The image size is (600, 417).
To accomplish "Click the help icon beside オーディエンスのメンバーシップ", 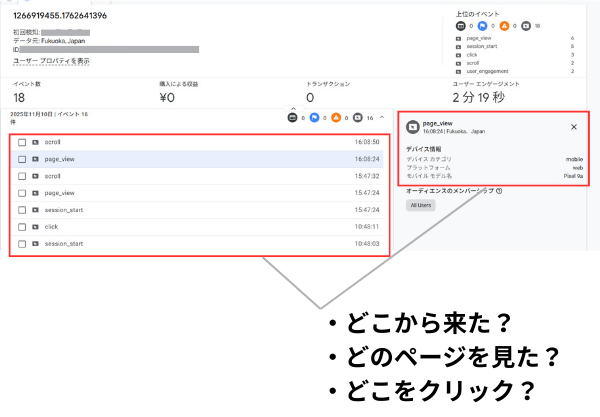I will 498,190.
